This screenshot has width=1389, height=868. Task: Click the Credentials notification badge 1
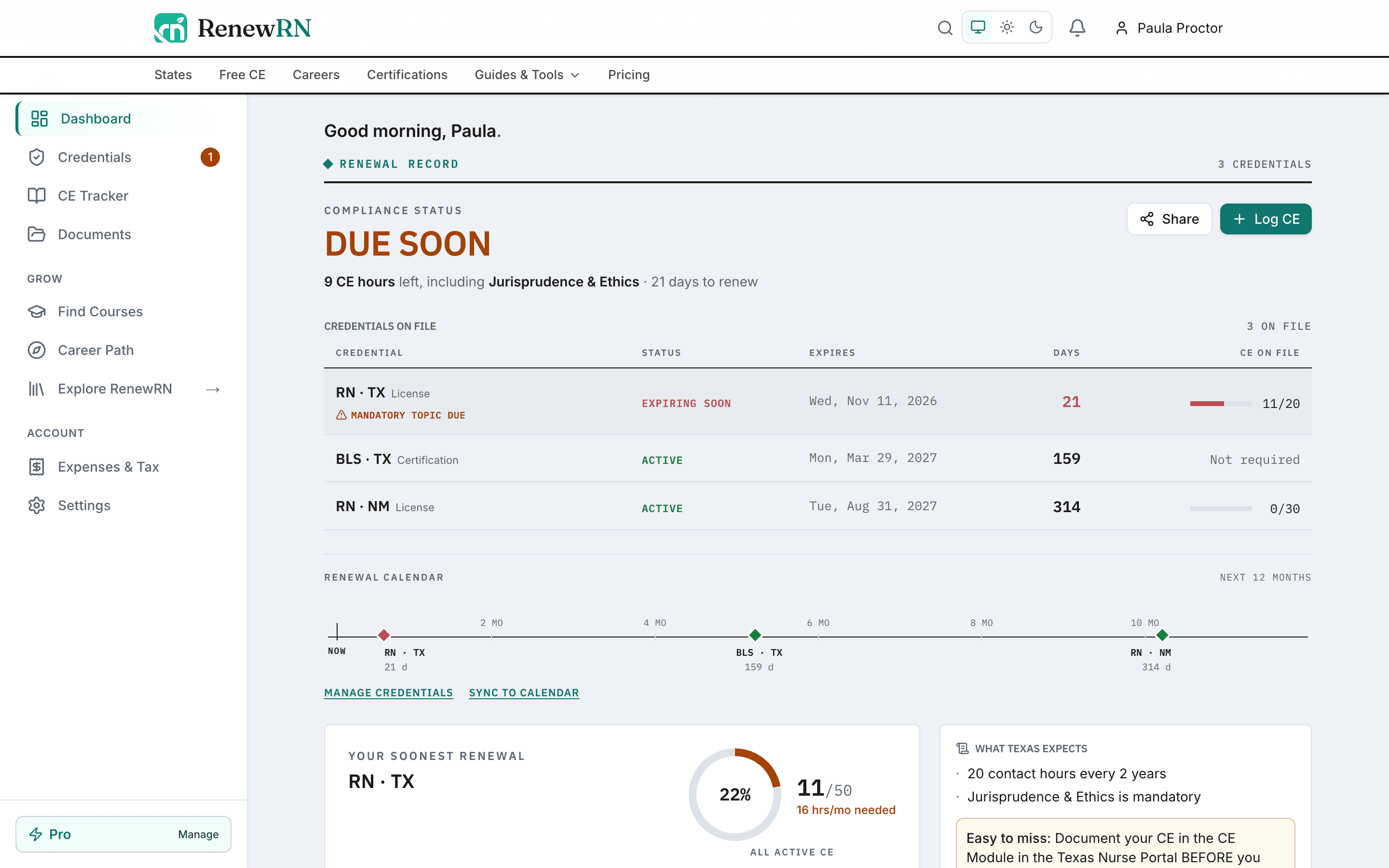(x=210, y=157)
